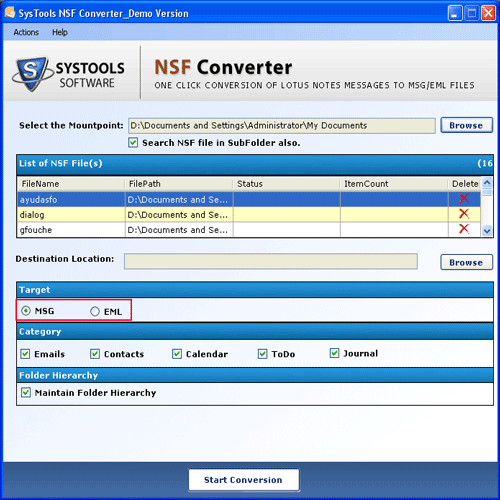The image size is (500, 500).
Task: Uncheck Search NSF file in SubFolder
Action: [133, 143]
